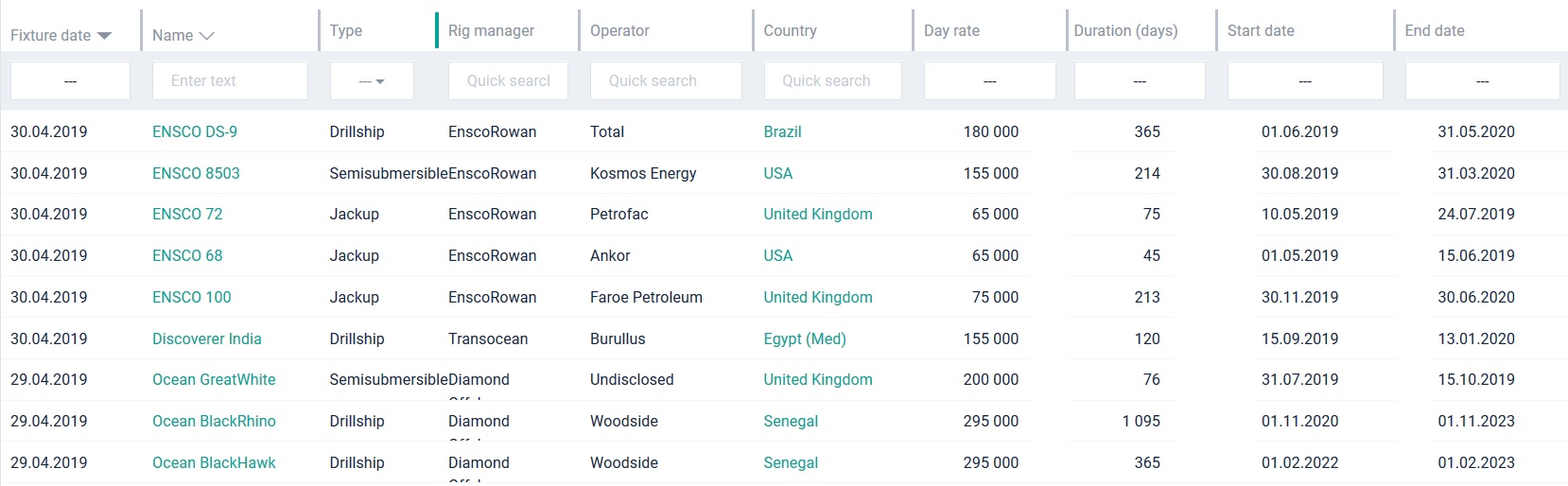The width and height of the screenshot is (1568, 486).
Task: Open the Discoverer India link
Action: pyautogui.click(x=207, y=339)
